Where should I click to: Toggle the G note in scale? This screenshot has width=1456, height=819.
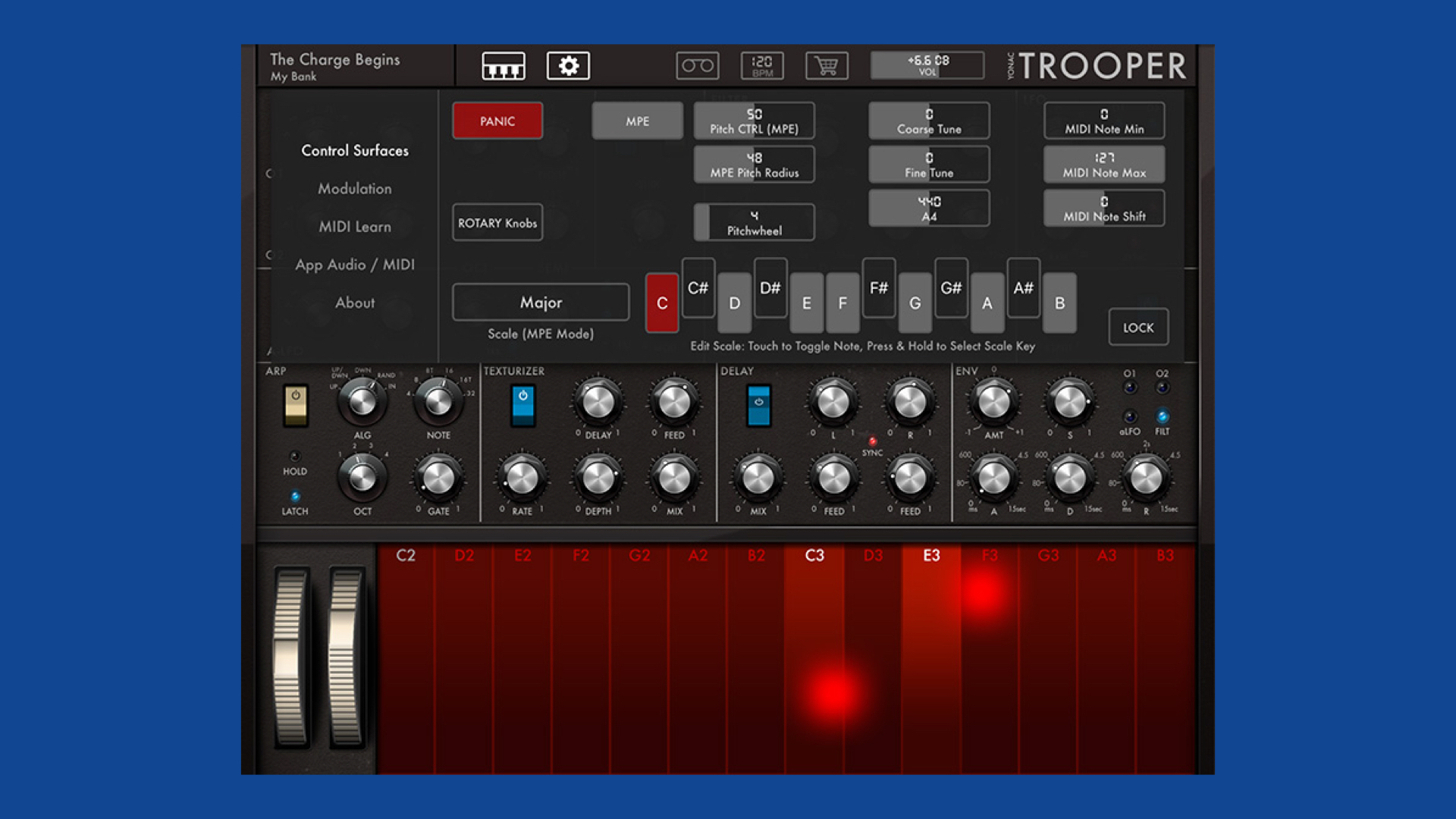(915, 303)
